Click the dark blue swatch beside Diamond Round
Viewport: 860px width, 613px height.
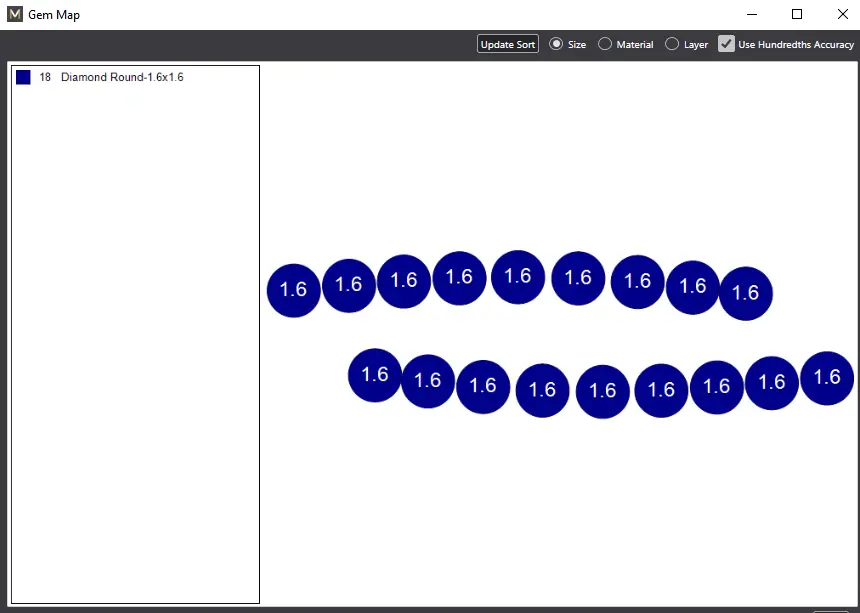[x=23, y=77]
